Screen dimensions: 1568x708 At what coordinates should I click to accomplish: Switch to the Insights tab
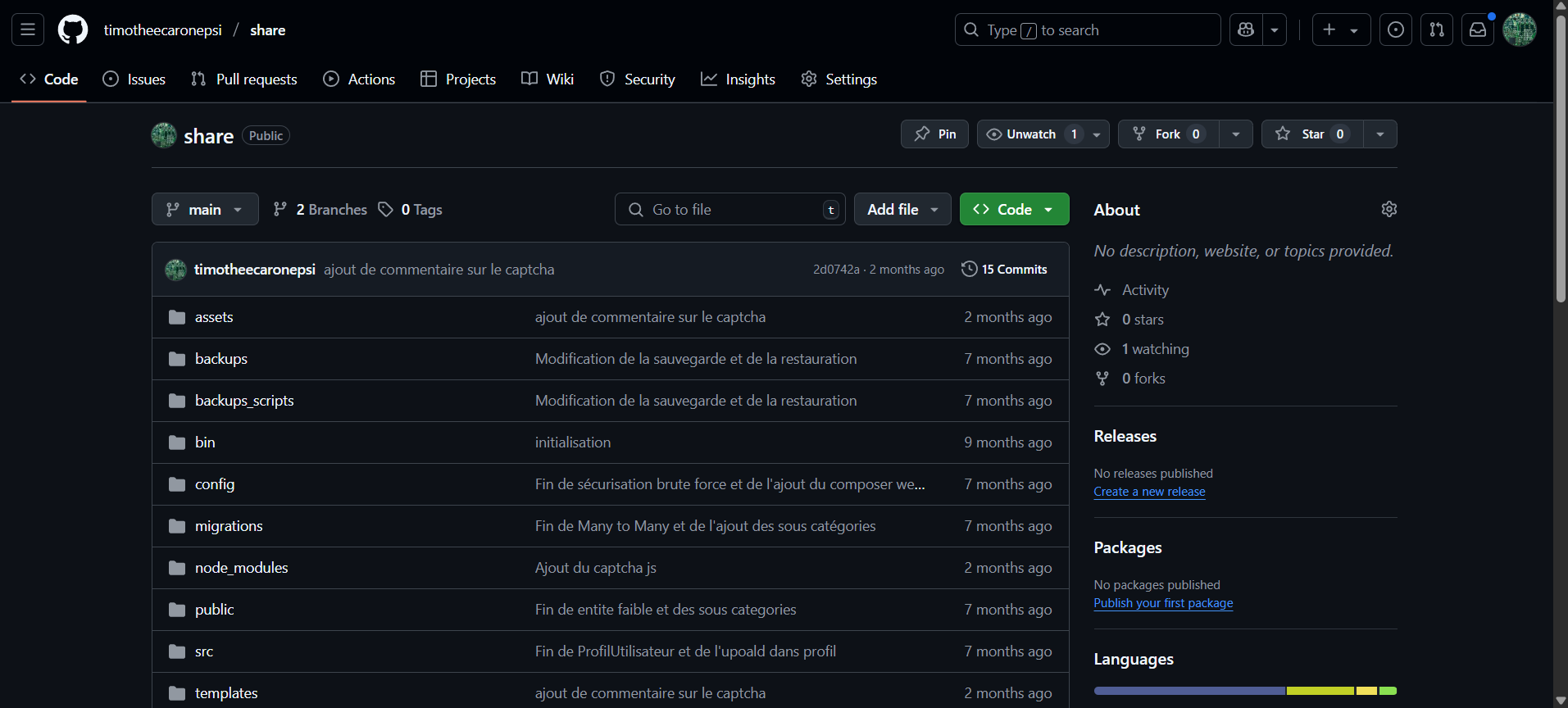click(738, 79)
